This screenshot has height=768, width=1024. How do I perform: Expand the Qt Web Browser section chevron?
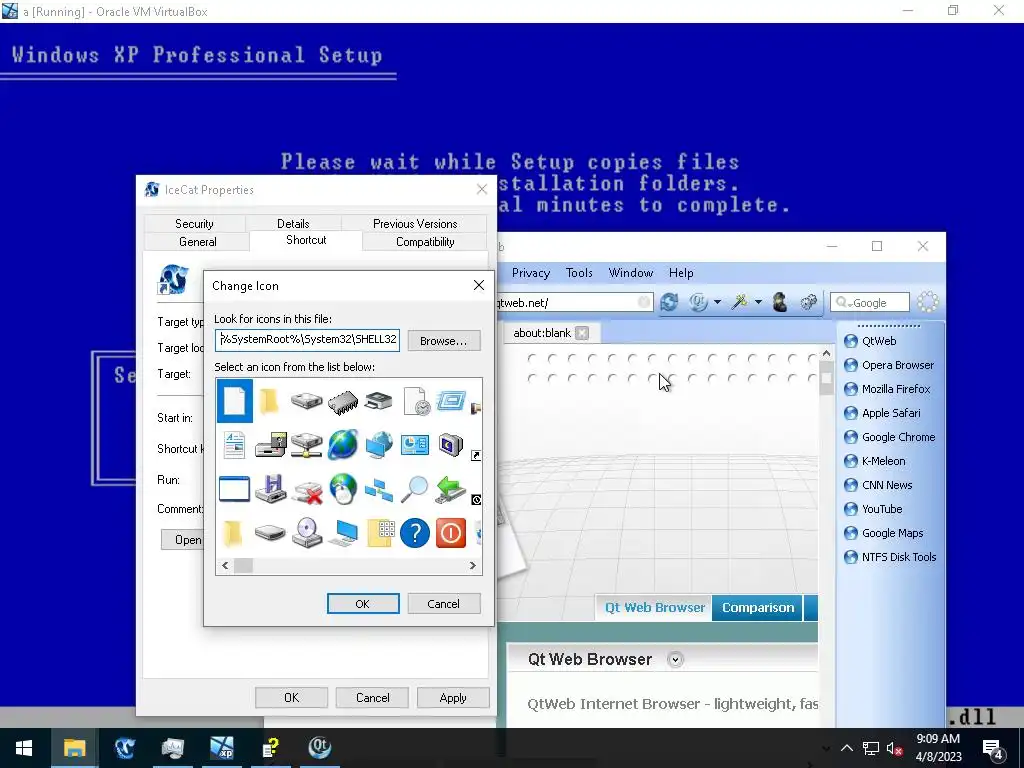click(675, 660)
